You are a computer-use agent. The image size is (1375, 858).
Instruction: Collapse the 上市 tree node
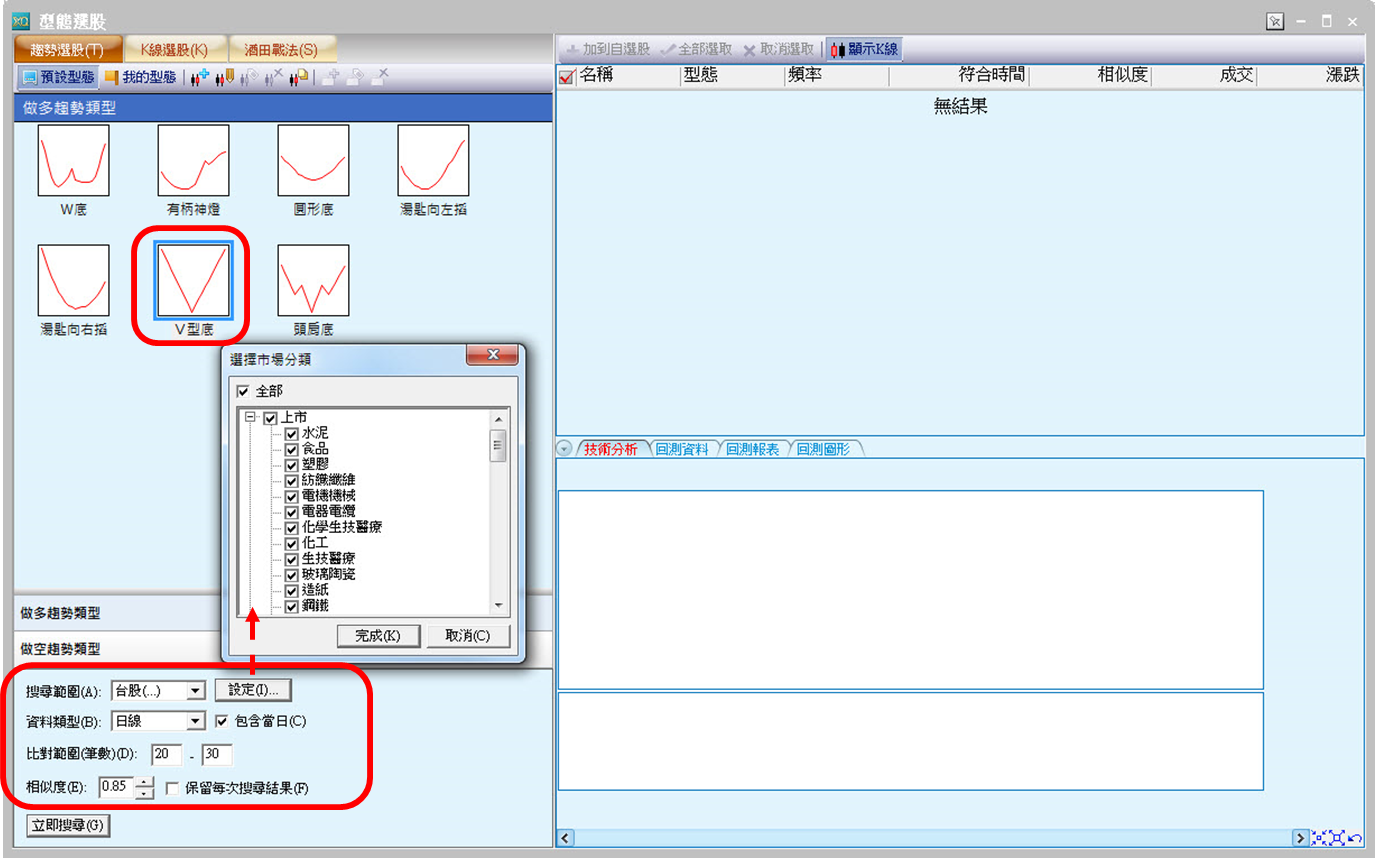pos(250,418)
